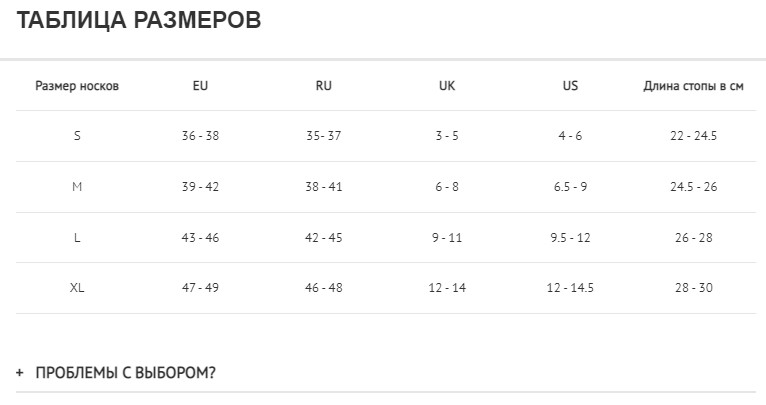Image resolution: width=766 pixels, height=405 pixels.
Task: Click the US column header
Action: click(570, 86)
